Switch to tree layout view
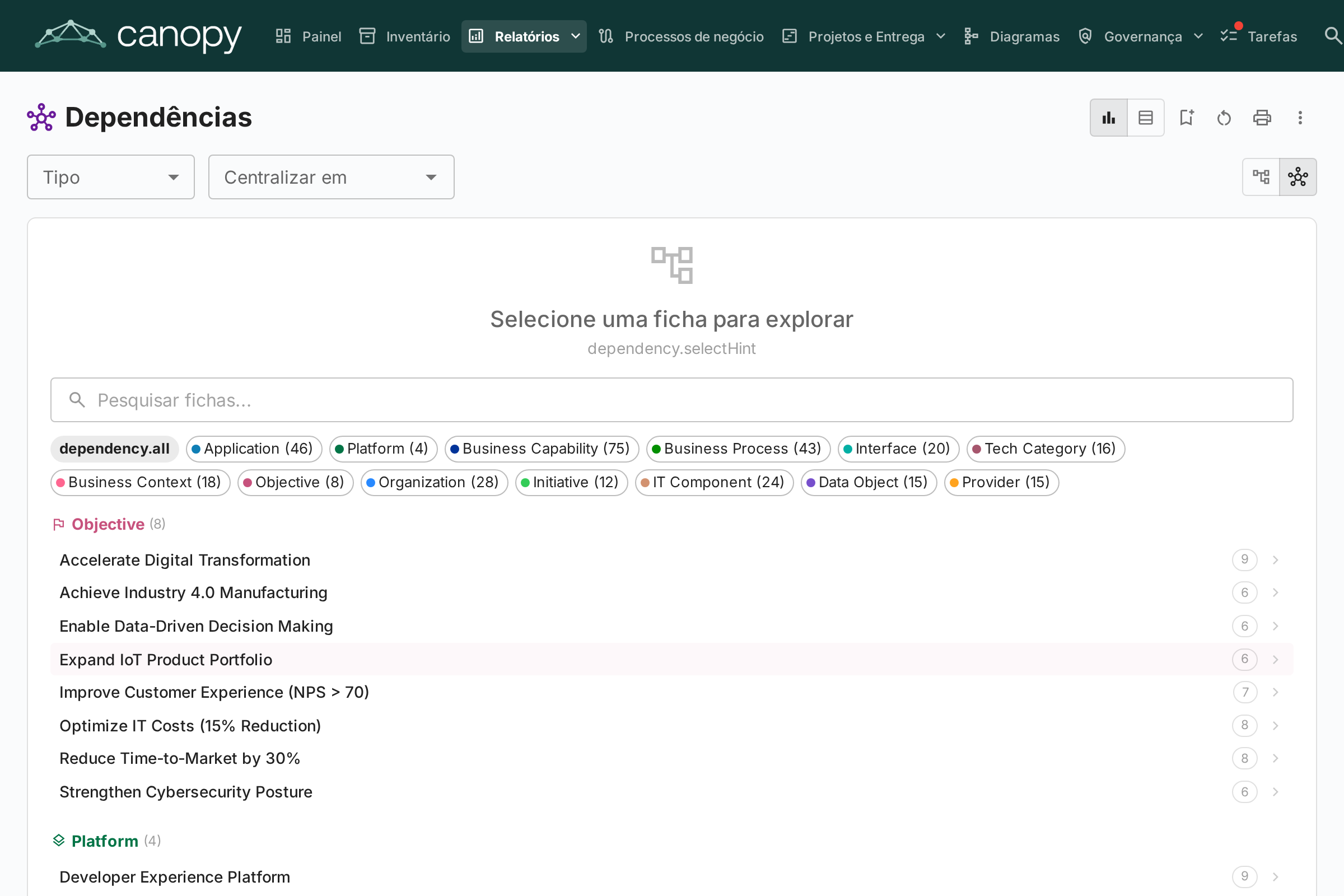Image resolution: width=1344 pixels, height=896 pixels. [x=1261, y=177]
